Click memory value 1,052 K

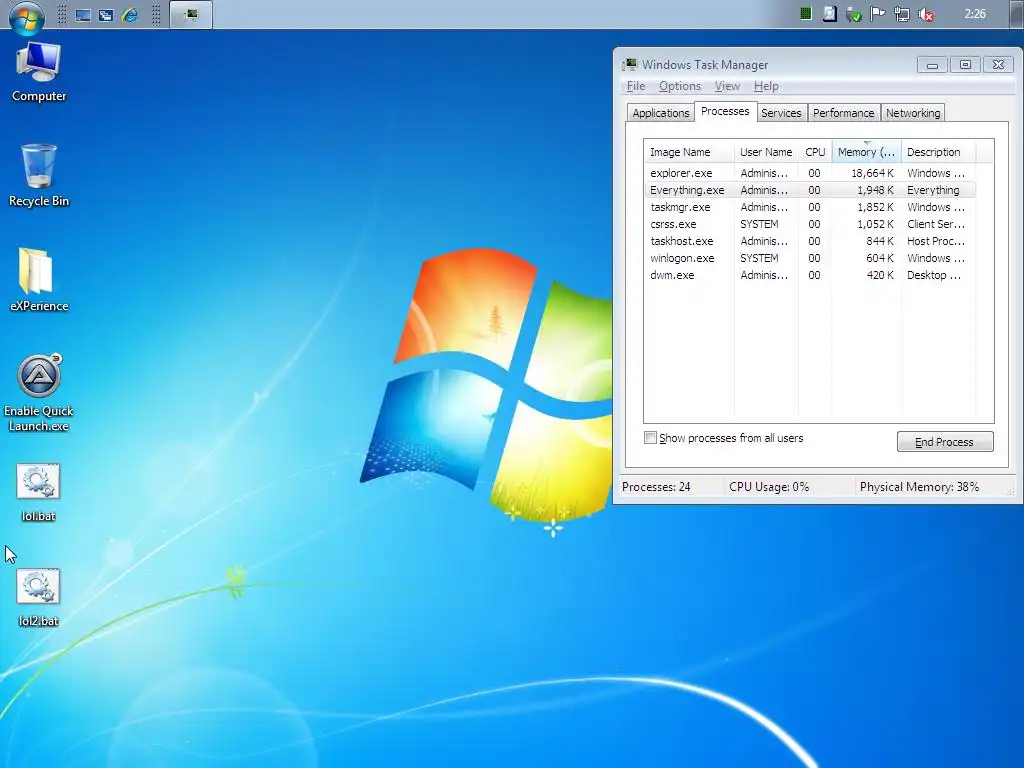coord(875,224)
